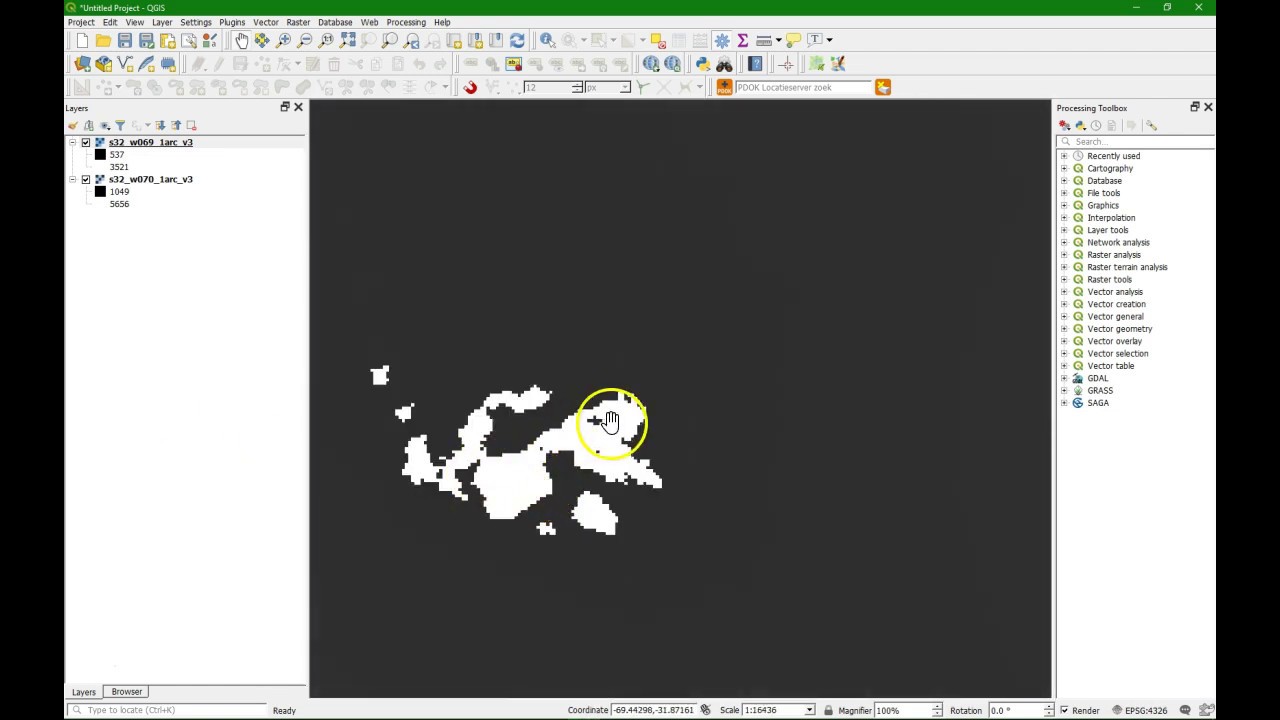Click black color swatch labeled 537
The image size is (1280, 720).
(100, 155)
